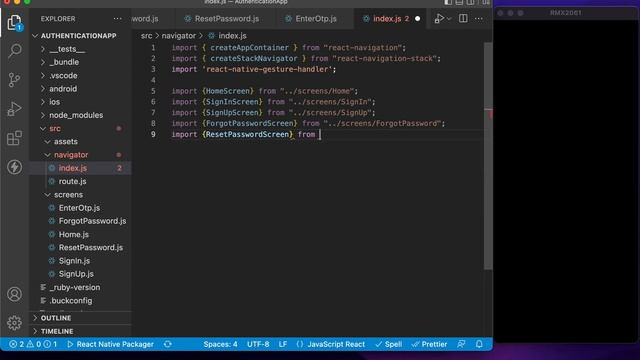
Task: Open the lightning bolt extension view
Action: (x=14, y=167)
